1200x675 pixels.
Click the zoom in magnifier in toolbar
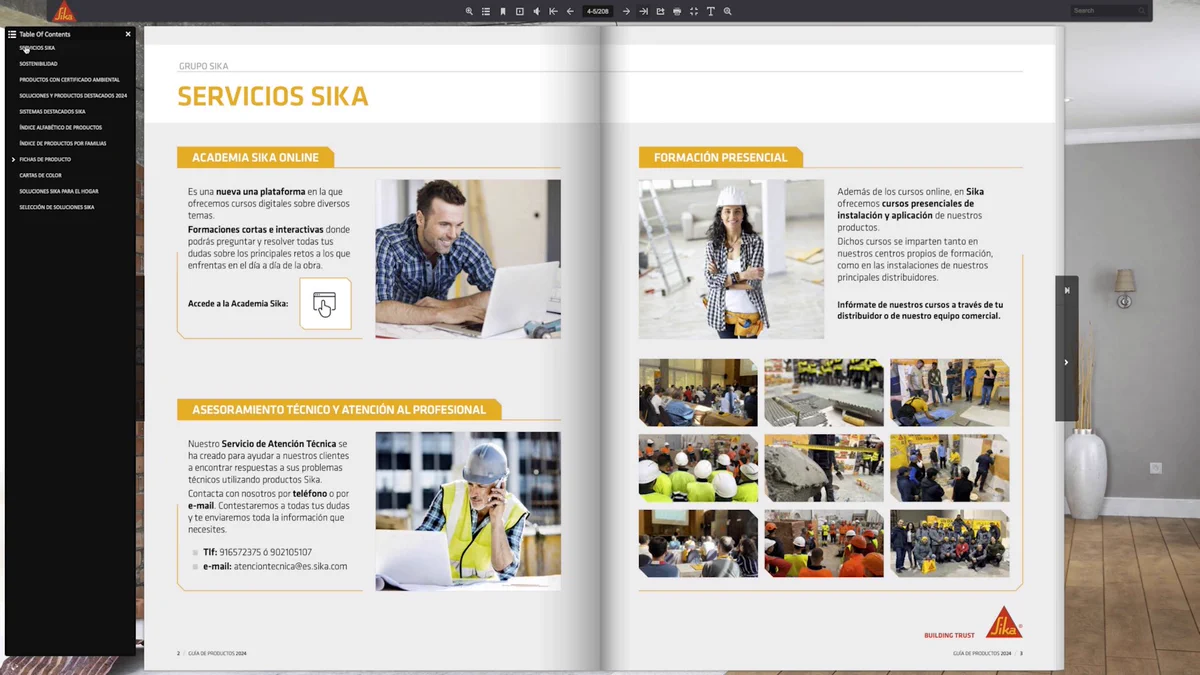469,11
